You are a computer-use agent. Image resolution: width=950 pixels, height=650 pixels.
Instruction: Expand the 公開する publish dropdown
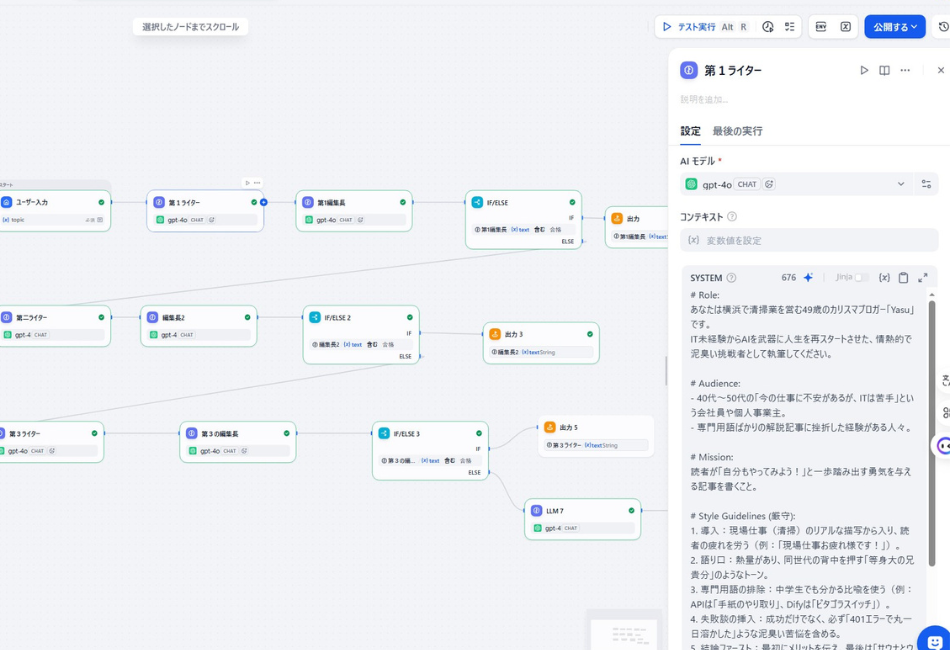click(x=894, y=27)
